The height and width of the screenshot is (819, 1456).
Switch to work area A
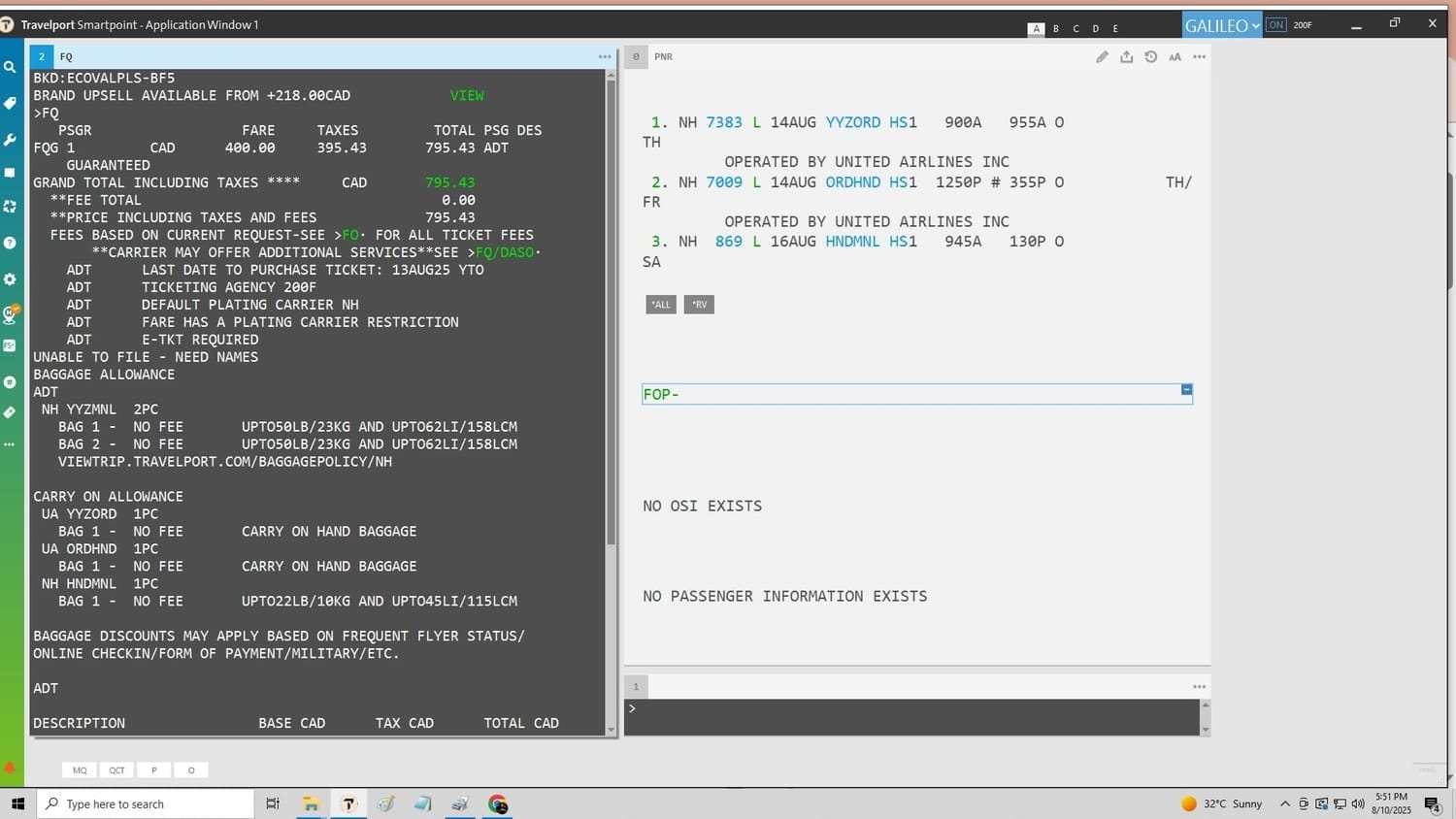click(x=1037, y=29)
